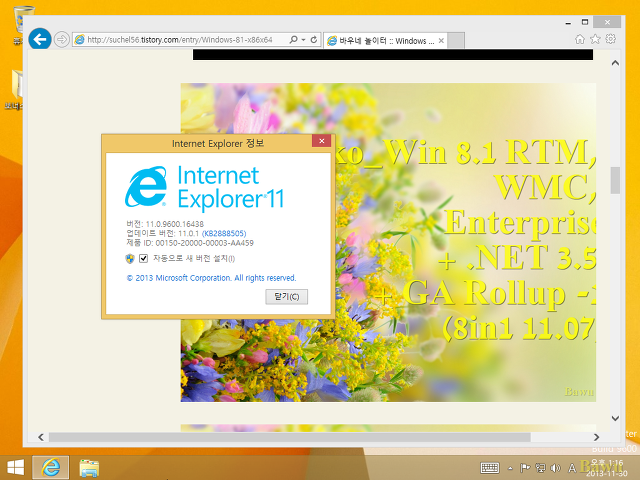Go back using the blue back arrow

40,39
